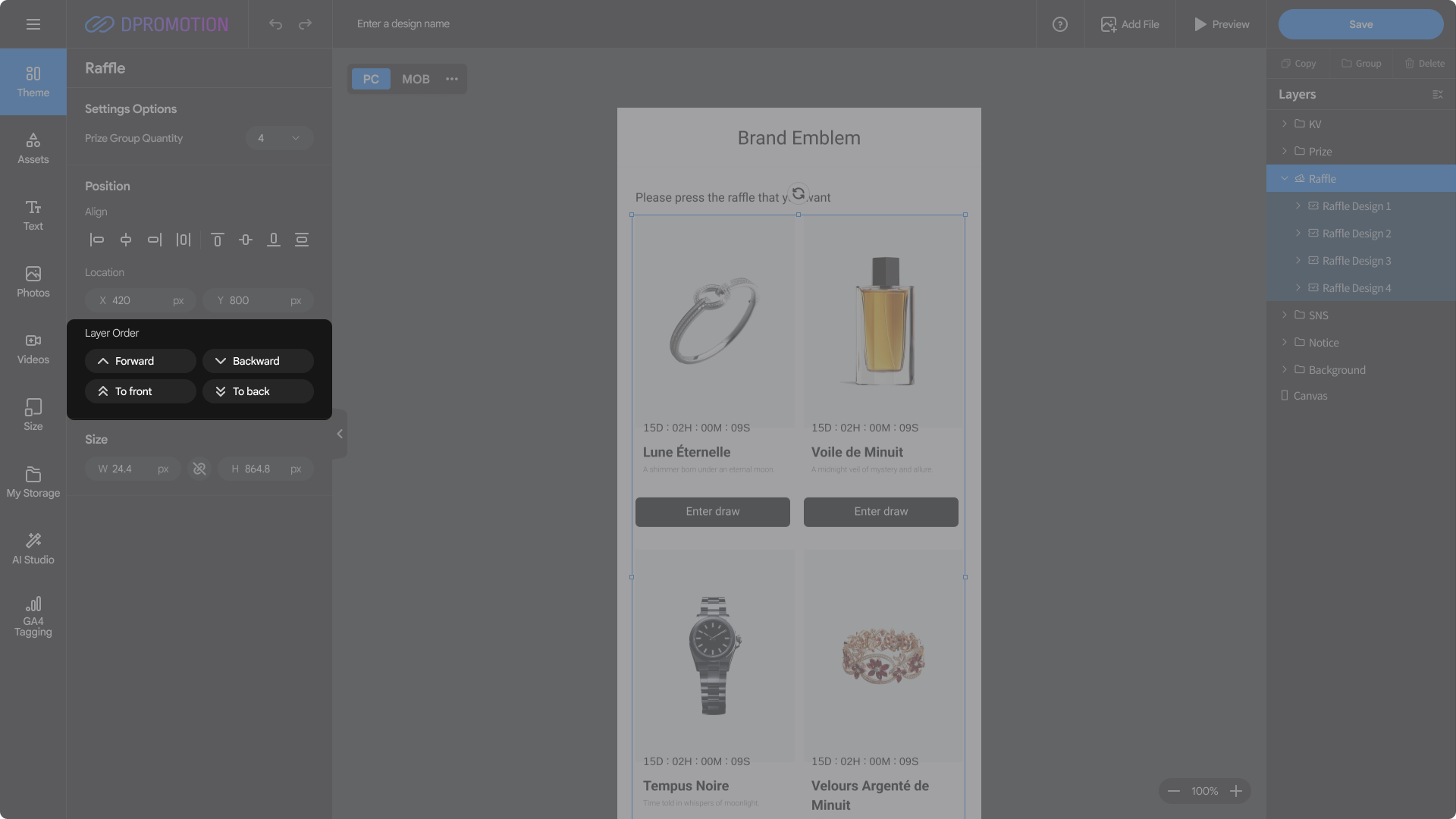Click the align left edge icon
Screen dimensions: 1456x819
pos(97,240)
